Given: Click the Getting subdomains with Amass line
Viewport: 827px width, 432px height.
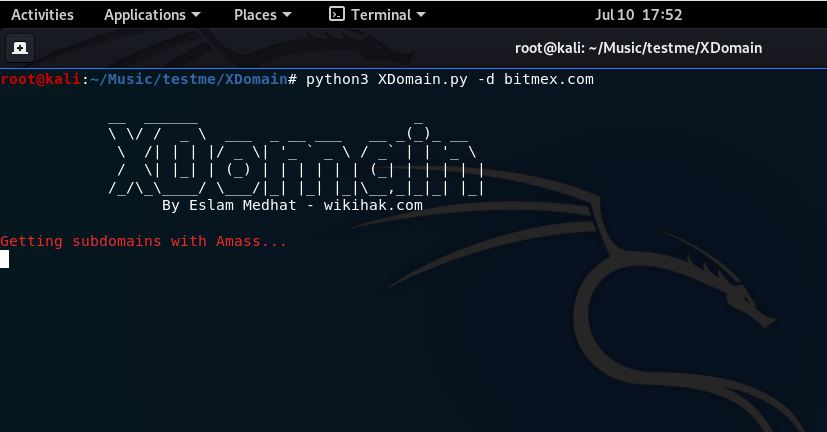Looking at the screenshot, I should click(143, 241).
